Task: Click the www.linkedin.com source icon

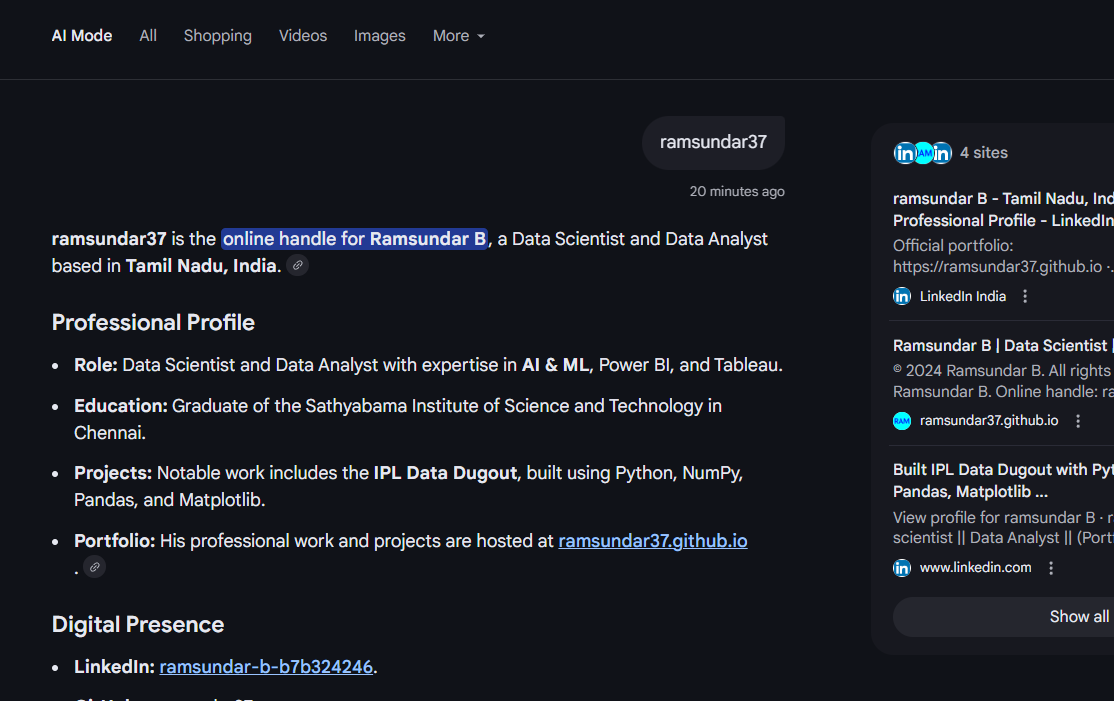Action: [x=902, y=567]
